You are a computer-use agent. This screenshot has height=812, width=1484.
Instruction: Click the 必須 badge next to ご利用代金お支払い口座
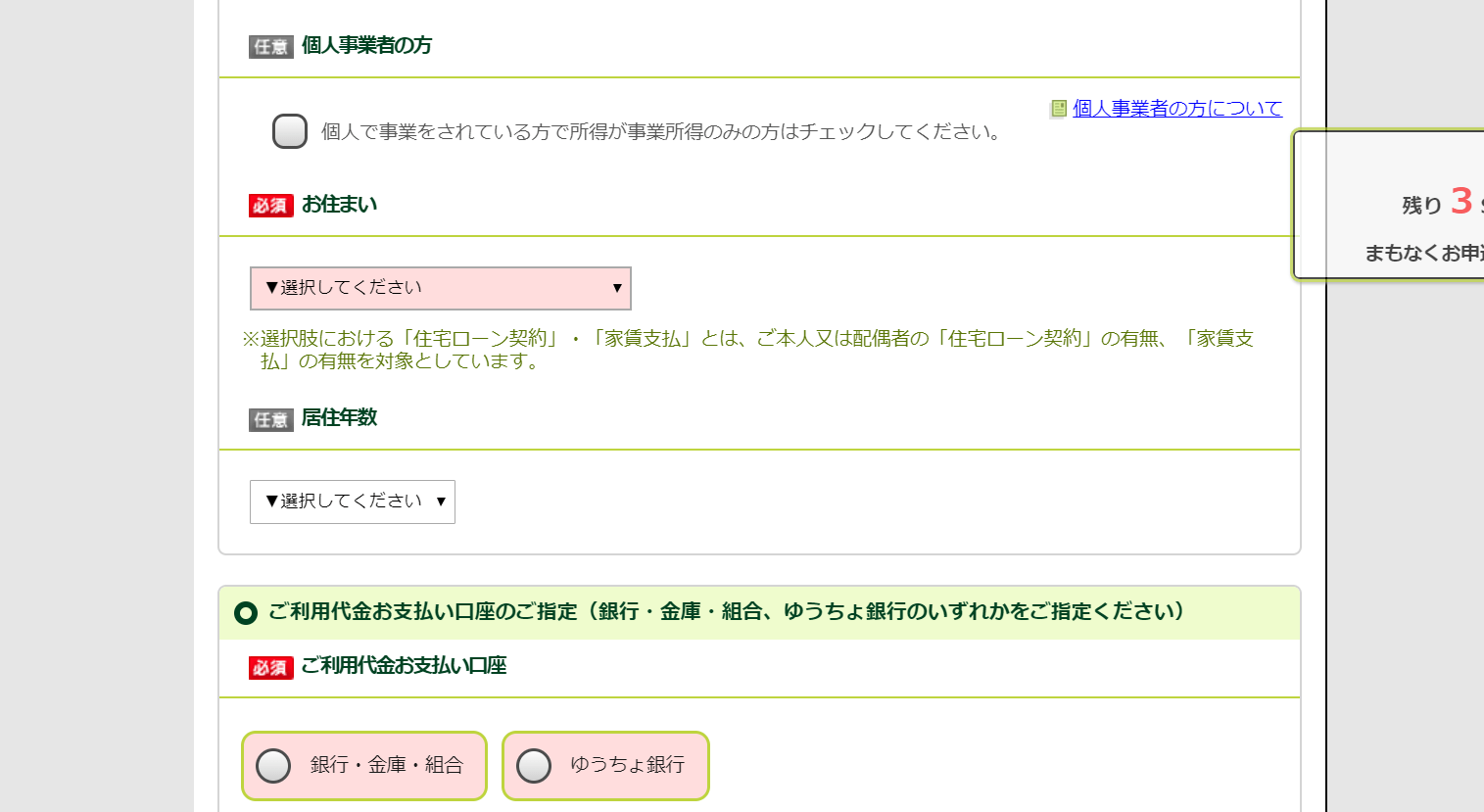(x=271, y=668)
